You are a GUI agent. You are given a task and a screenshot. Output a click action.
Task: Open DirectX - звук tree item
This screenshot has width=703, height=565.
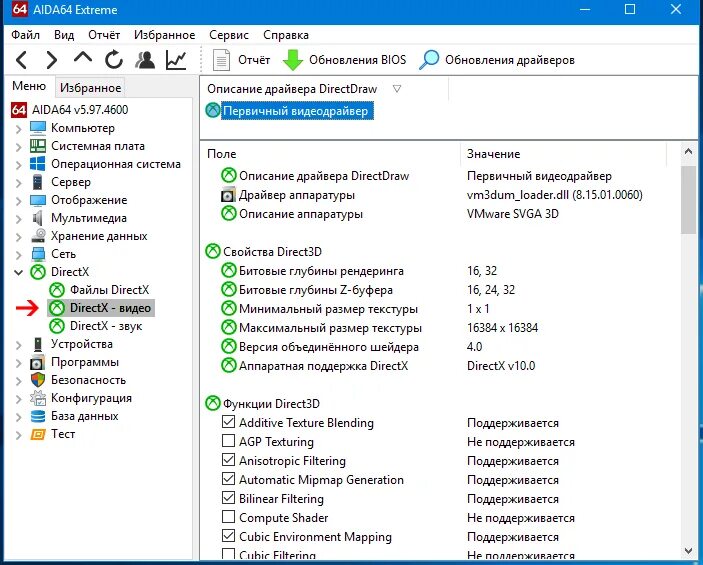(x=106, y=326)
